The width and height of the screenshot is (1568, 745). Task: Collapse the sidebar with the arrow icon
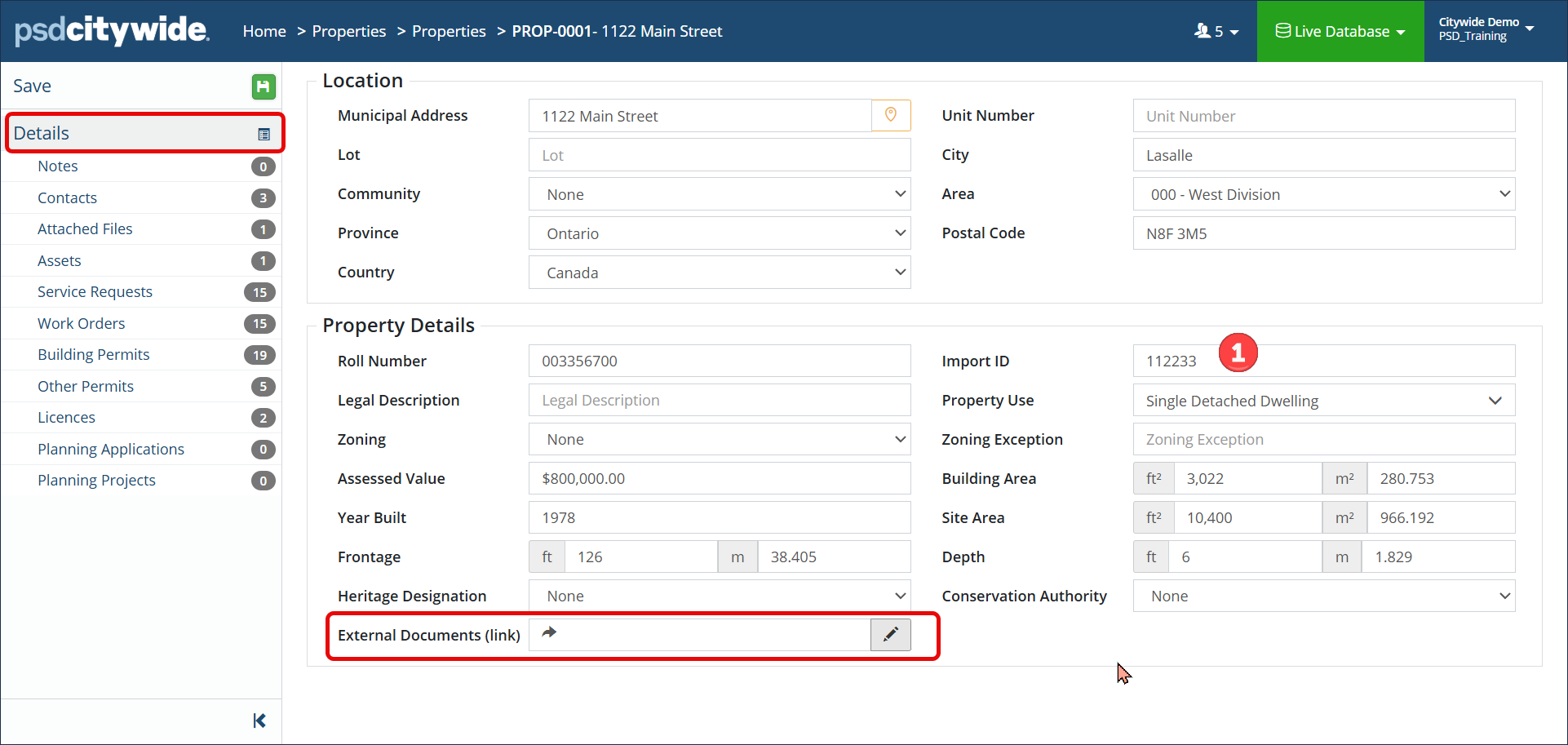point(259,721)
